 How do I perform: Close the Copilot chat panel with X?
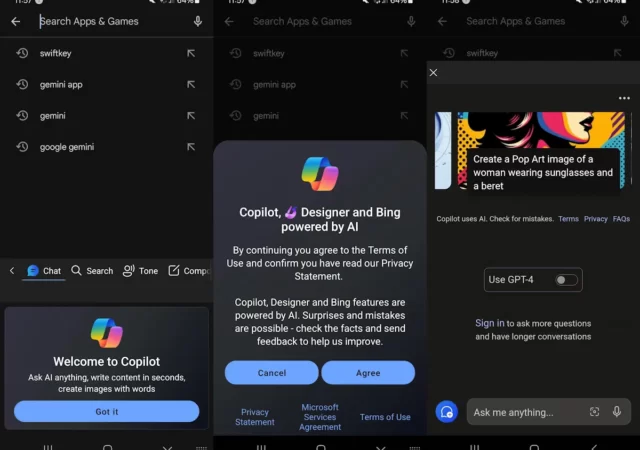[x=433, y=73]
